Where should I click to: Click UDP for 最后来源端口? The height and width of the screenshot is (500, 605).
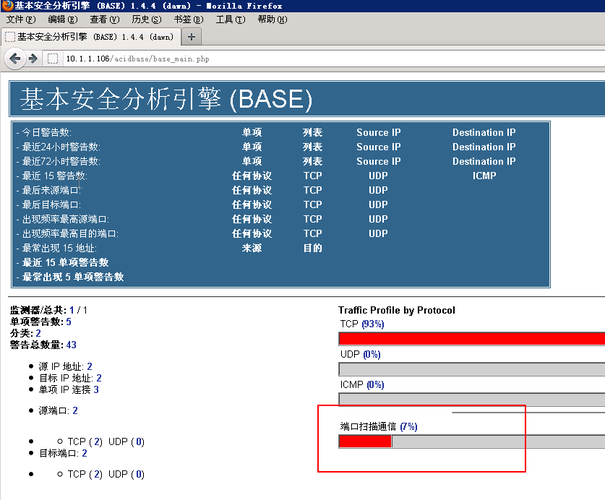pos(378,190)
